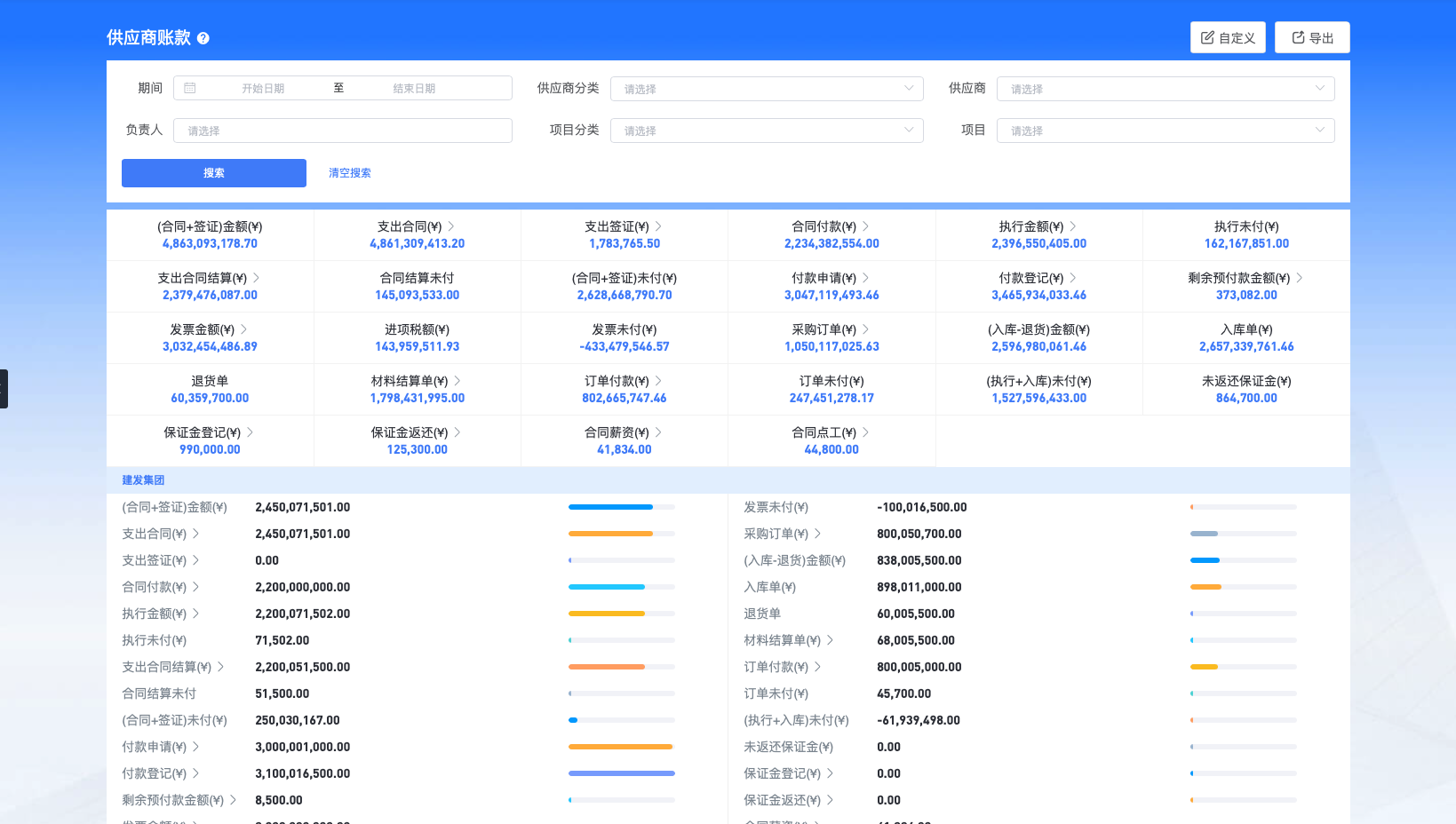Click the blue 搜索 search button

click(213, 172)
